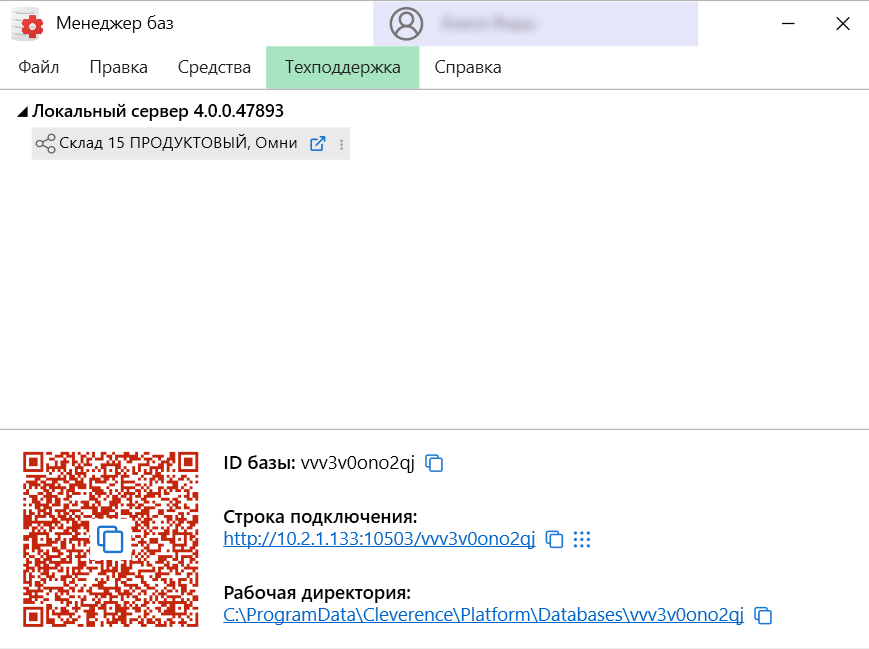Image resolution: width=869 pixels, height=649 pixels.
Task: Click the share icon beside Склад 15
Action: (45, 144)
